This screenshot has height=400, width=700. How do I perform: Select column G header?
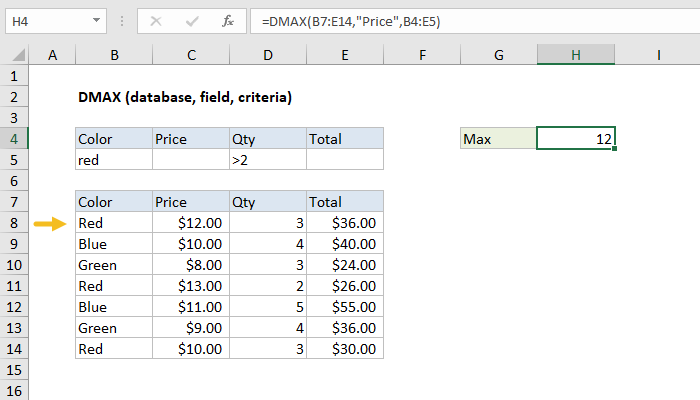499,55
